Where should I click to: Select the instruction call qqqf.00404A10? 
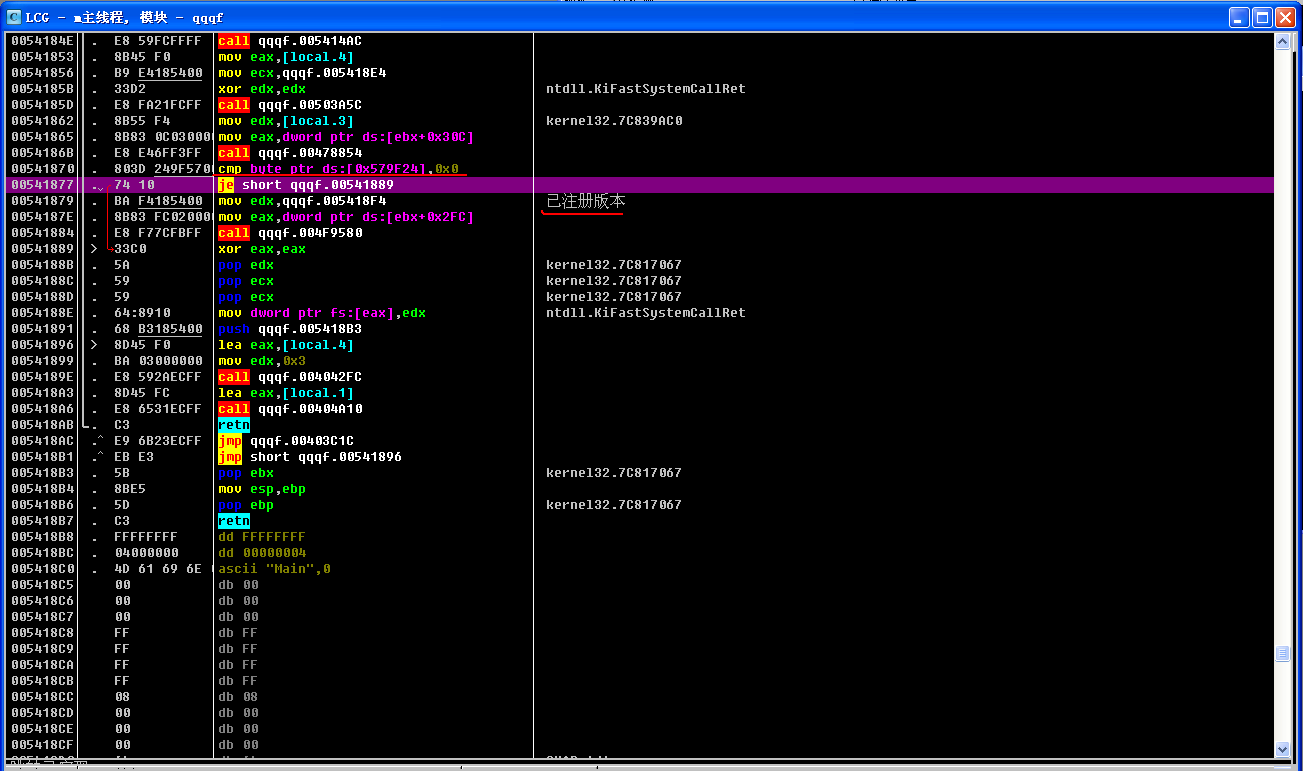(x=290, y=409)
